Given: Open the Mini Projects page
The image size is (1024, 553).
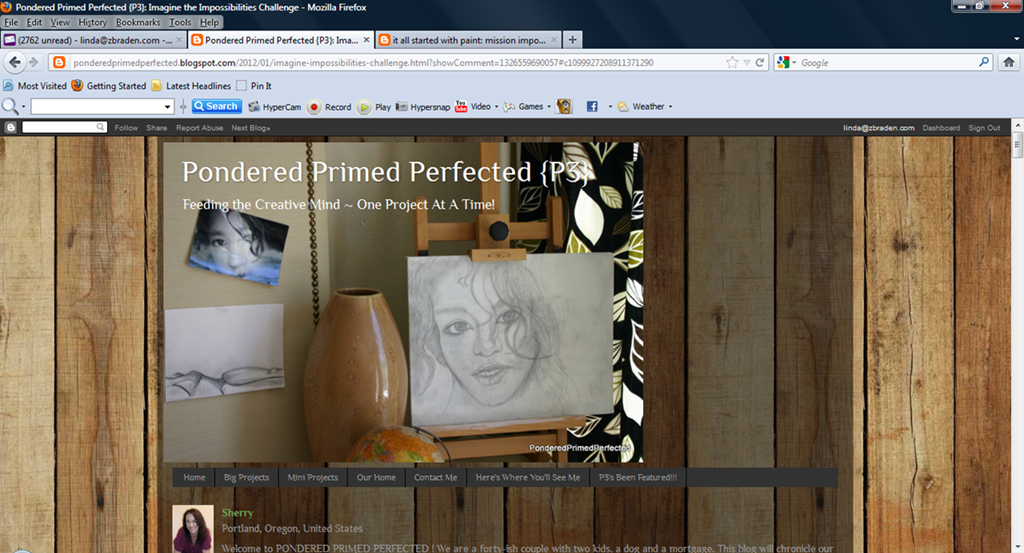Looking at the screenshot, I should coord(313,477).
